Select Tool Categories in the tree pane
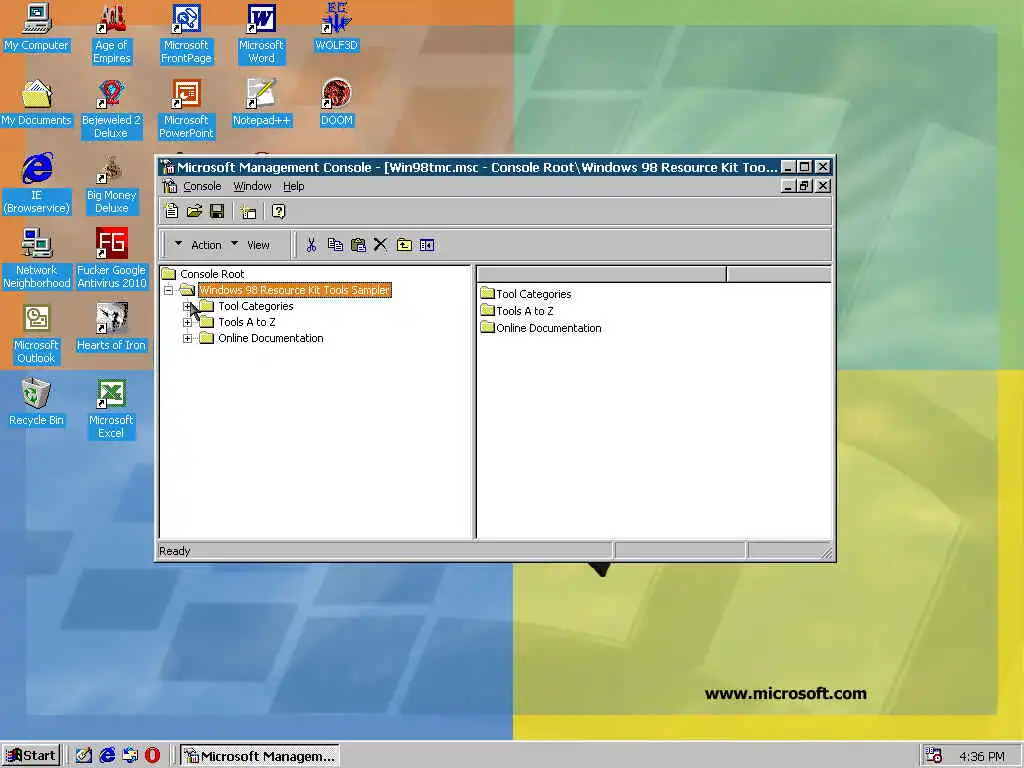The image size is (1024, 768). coord(255,306)
